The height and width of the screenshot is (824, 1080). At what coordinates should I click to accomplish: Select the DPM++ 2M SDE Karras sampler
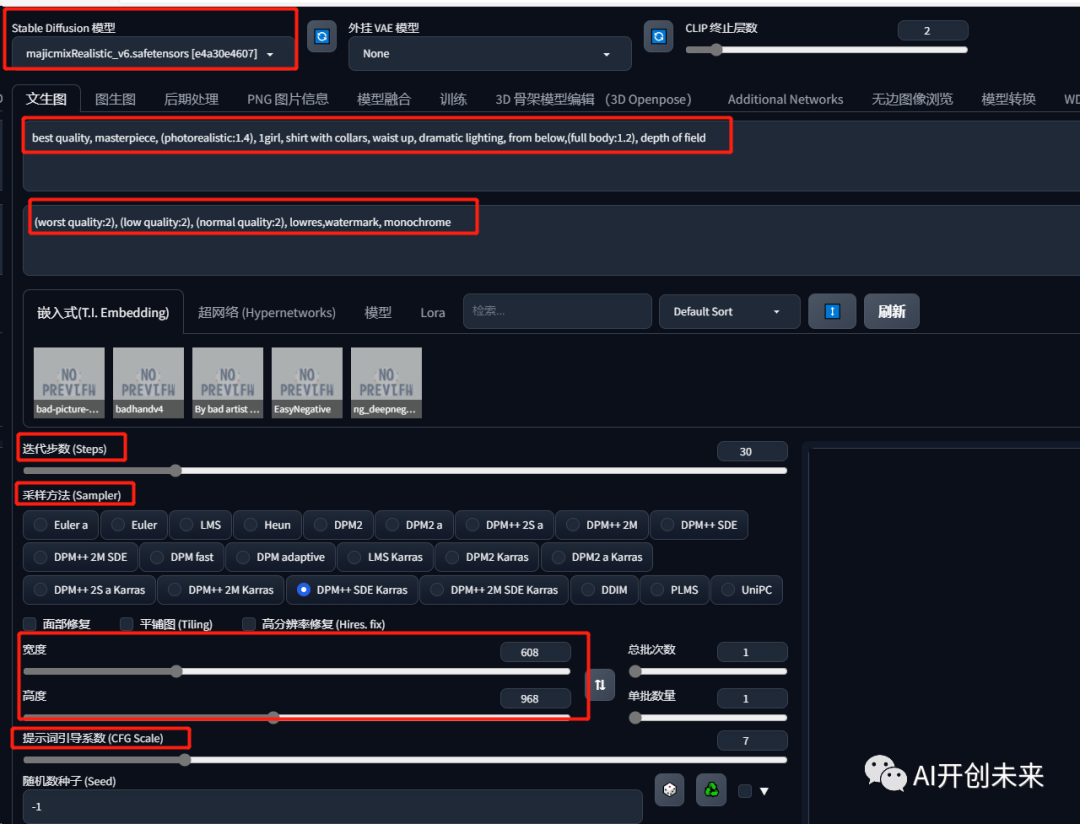[x=494, y=590]
